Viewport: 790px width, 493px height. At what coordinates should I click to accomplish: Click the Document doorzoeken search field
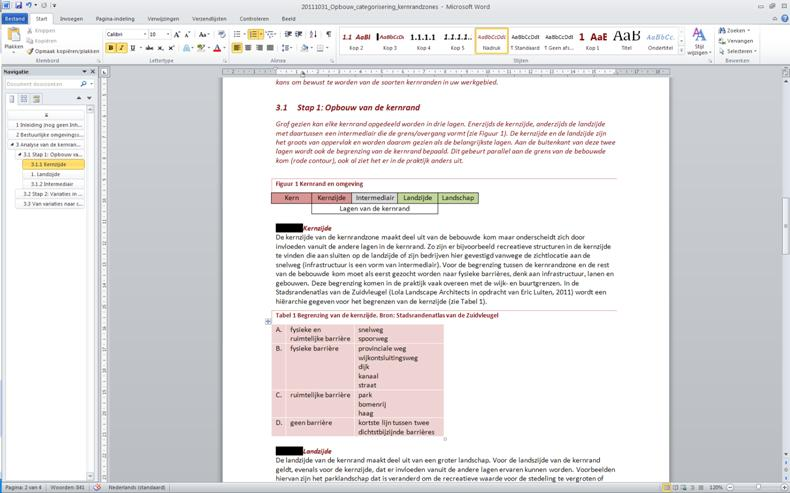[x=45, y=84]
